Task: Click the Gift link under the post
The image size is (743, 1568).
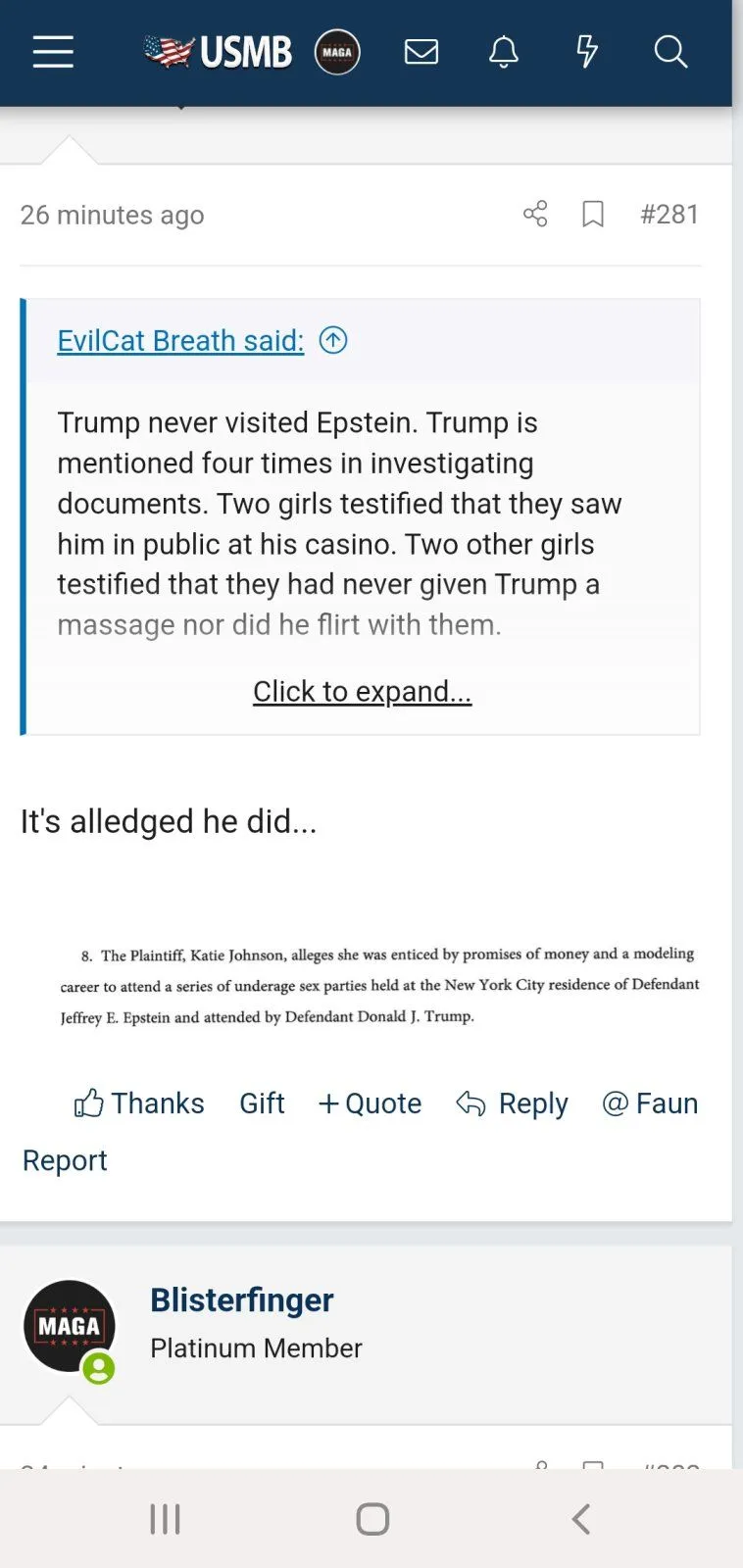Action: [262, 1103]
